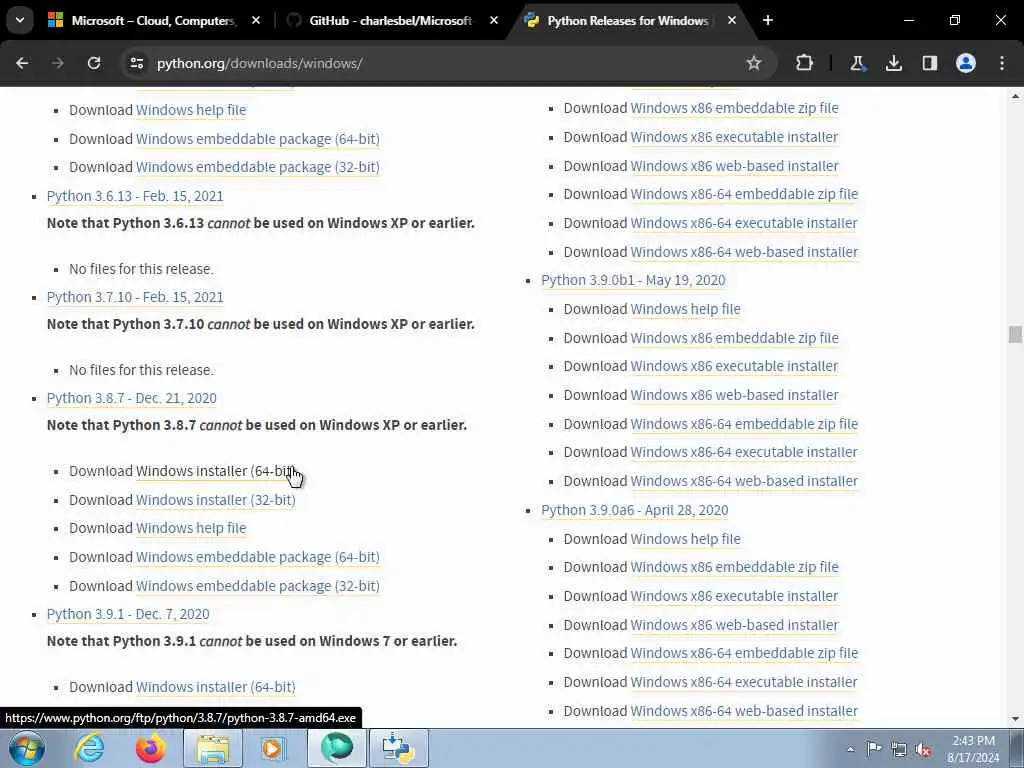Download Python 3.9.0a6 x86-64 web-based installer
Viewport: 1024px width, 768px height.
(x=744, y=711)
